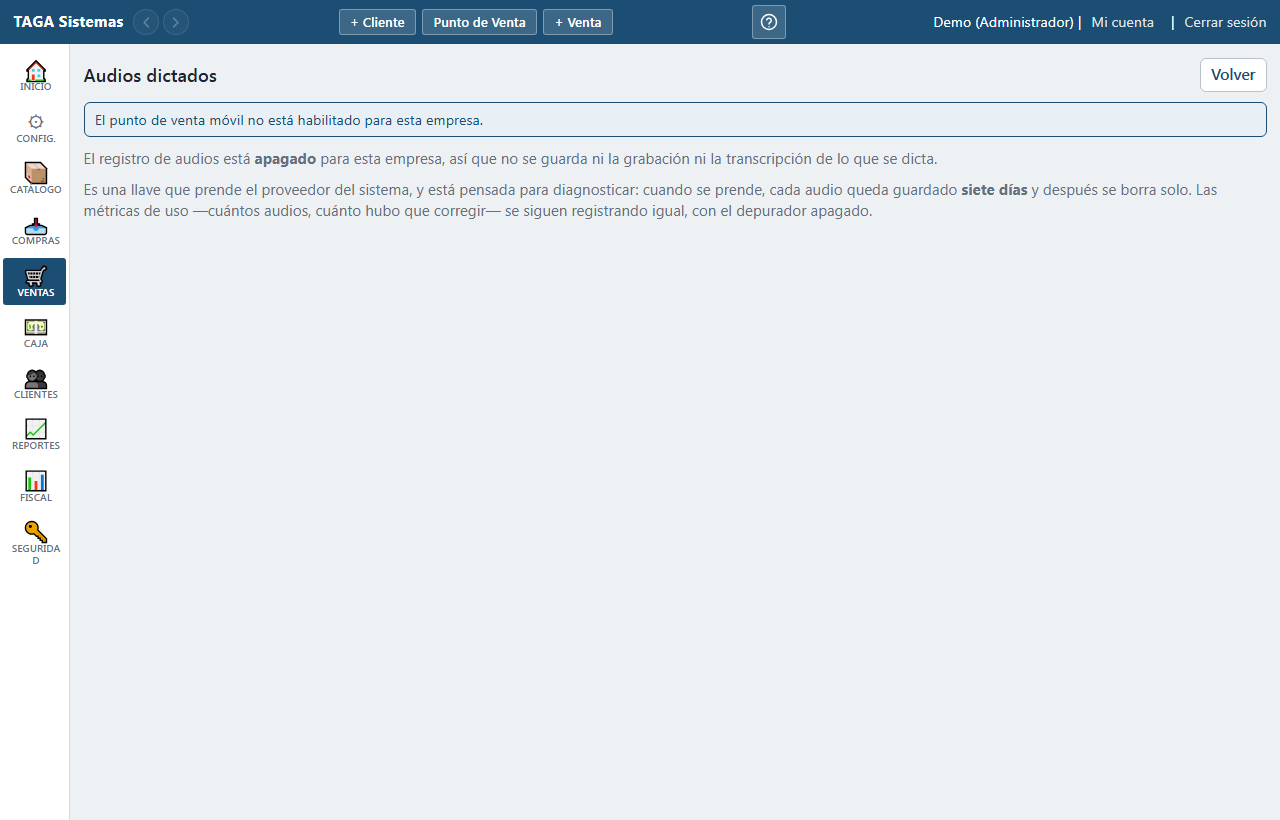Screen dimensions: 1280x820
Task: Click the TAGA Sistemas brand title
Action: tap(68, 22)
